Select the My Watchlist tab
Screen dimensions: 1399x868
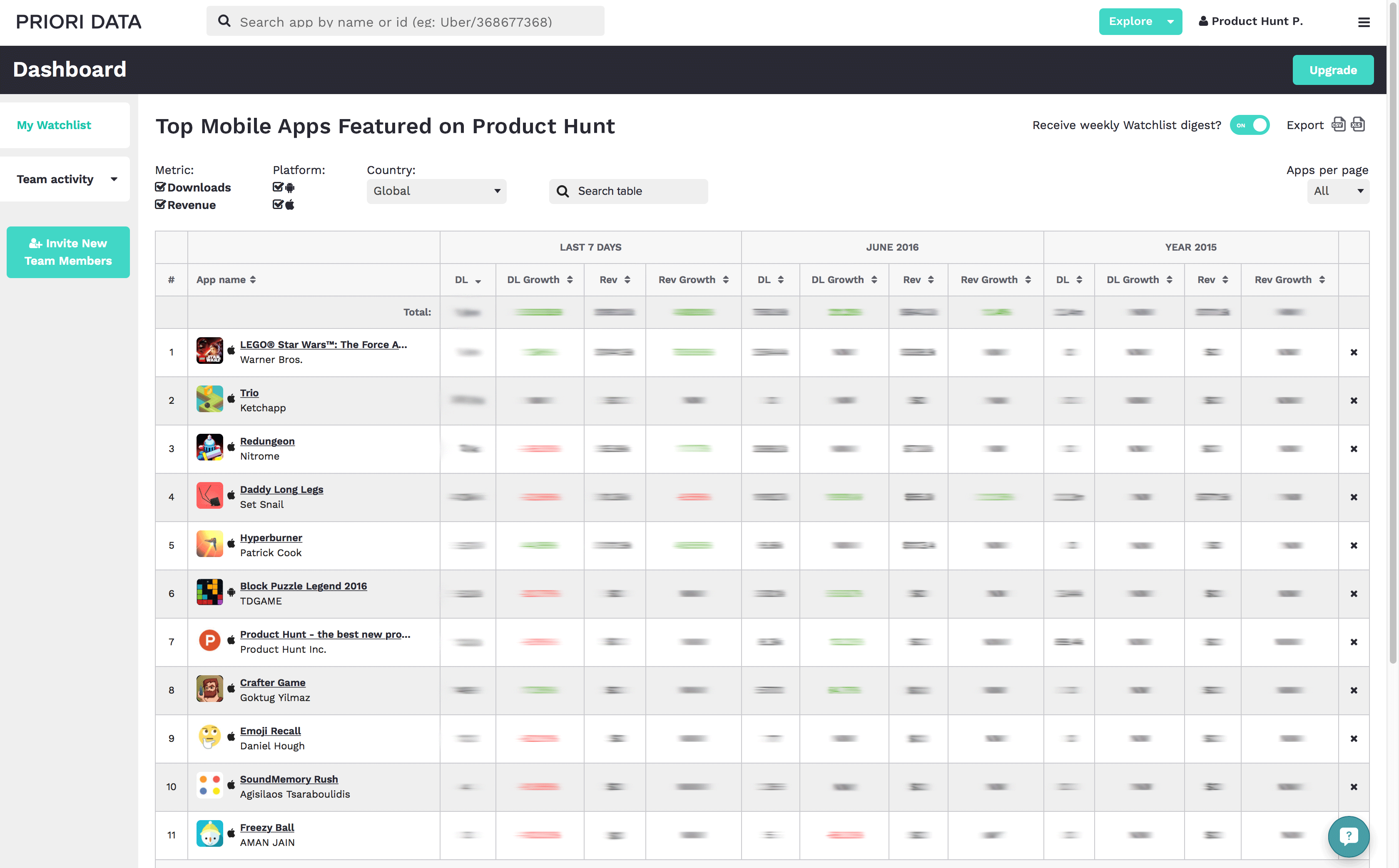tap(54, 125)
